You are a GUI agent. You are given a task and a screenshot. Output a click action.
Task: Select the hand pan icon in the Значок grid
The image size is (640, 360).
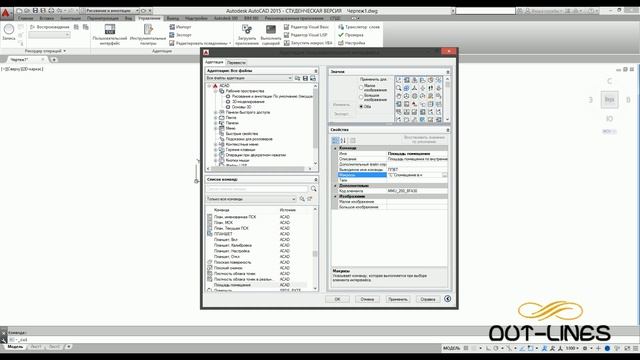399,96
